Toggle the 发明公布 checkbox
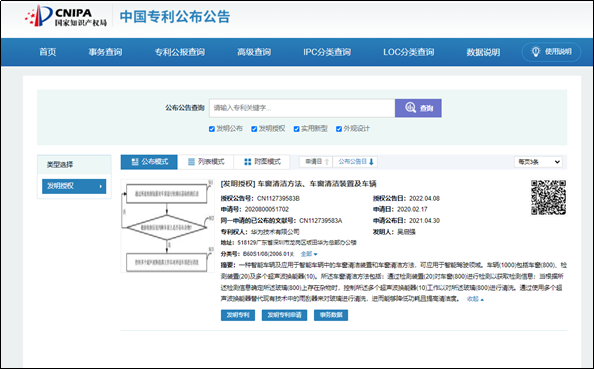Image resolution: width=594 pixels, height=370 pixels. (x=212, y=129)
